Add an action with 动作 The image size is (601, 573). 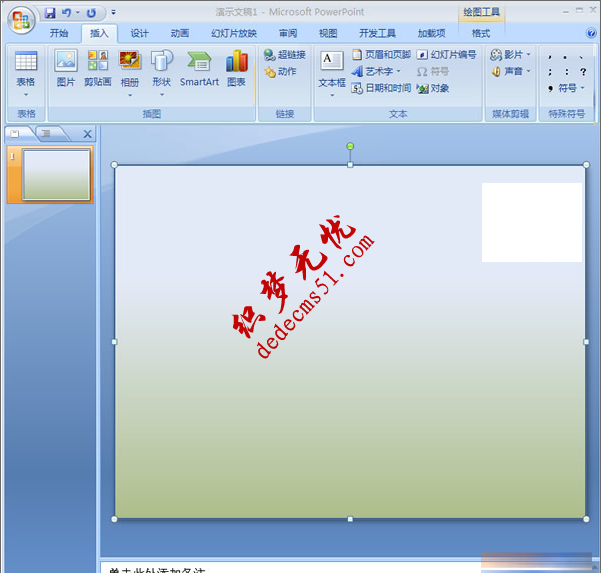(281, 72)
